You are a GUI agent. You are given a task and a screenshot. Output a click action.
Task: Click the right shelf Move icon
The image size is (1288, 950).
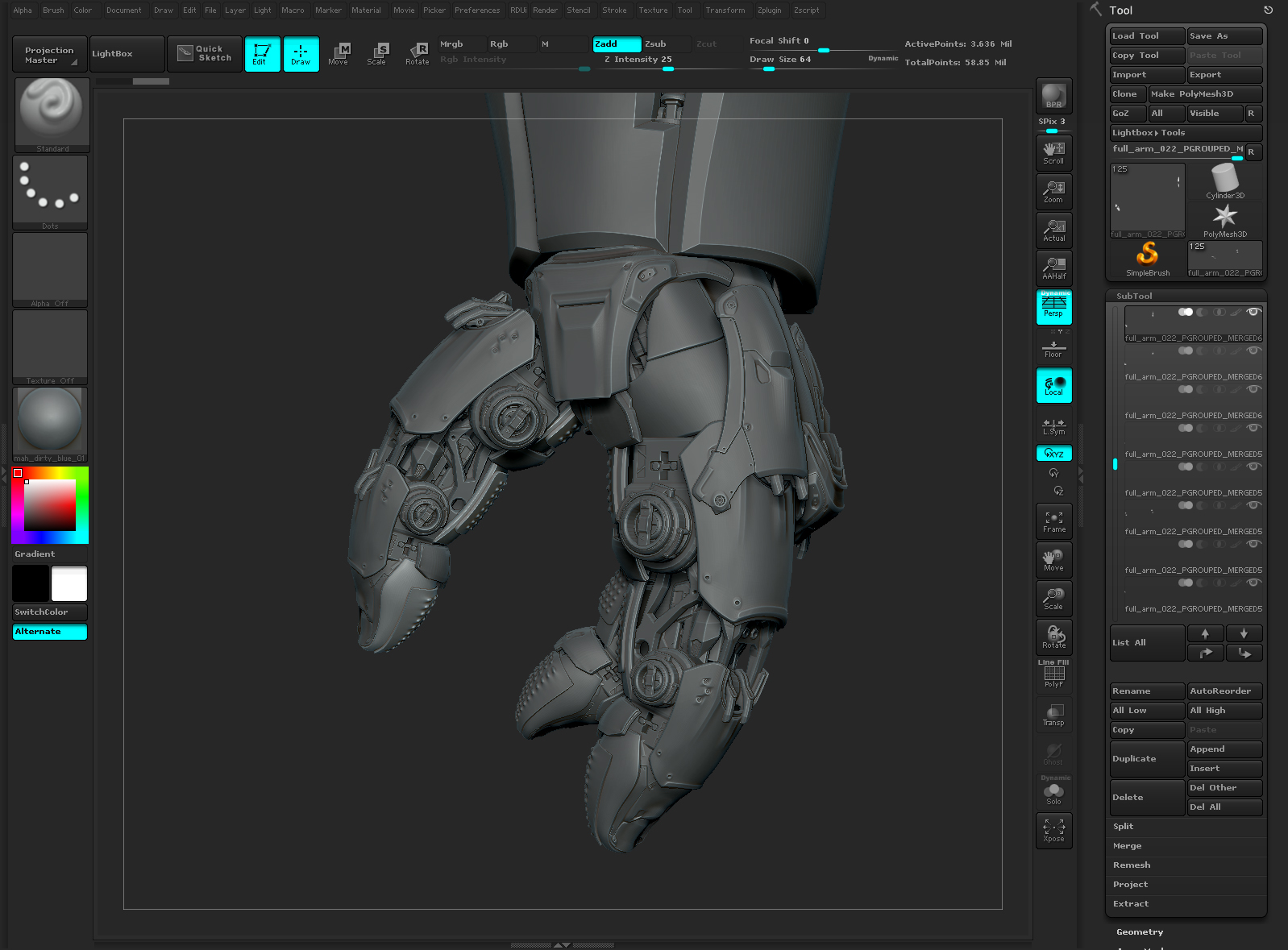[1053, 560]
